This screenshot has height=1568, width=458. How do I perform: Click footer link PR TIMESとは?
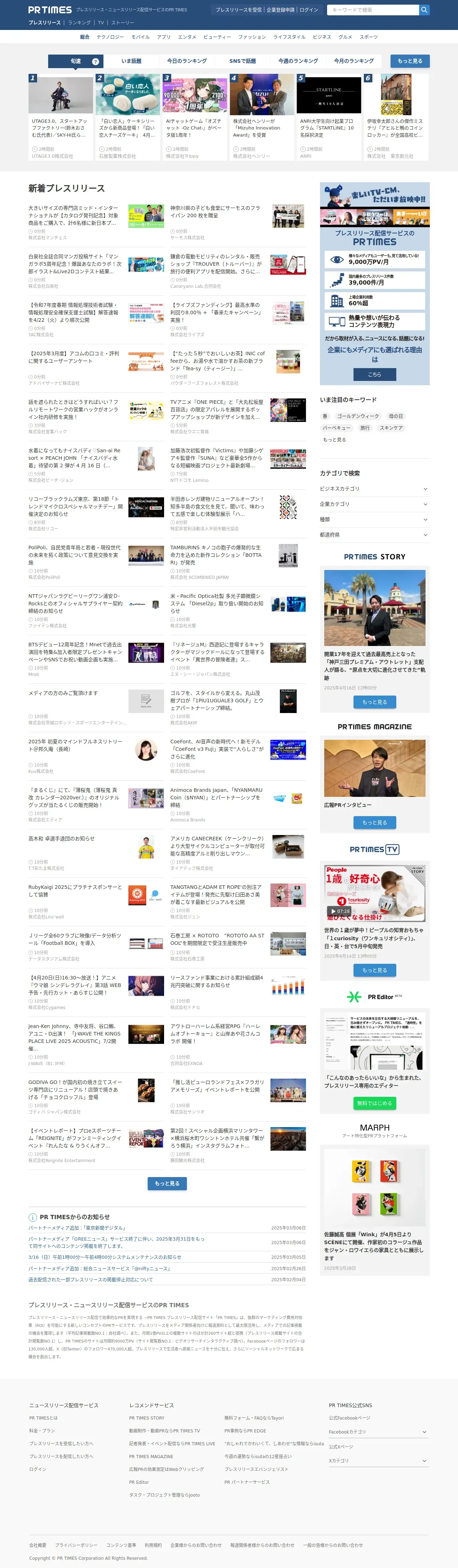[43, 1417]
